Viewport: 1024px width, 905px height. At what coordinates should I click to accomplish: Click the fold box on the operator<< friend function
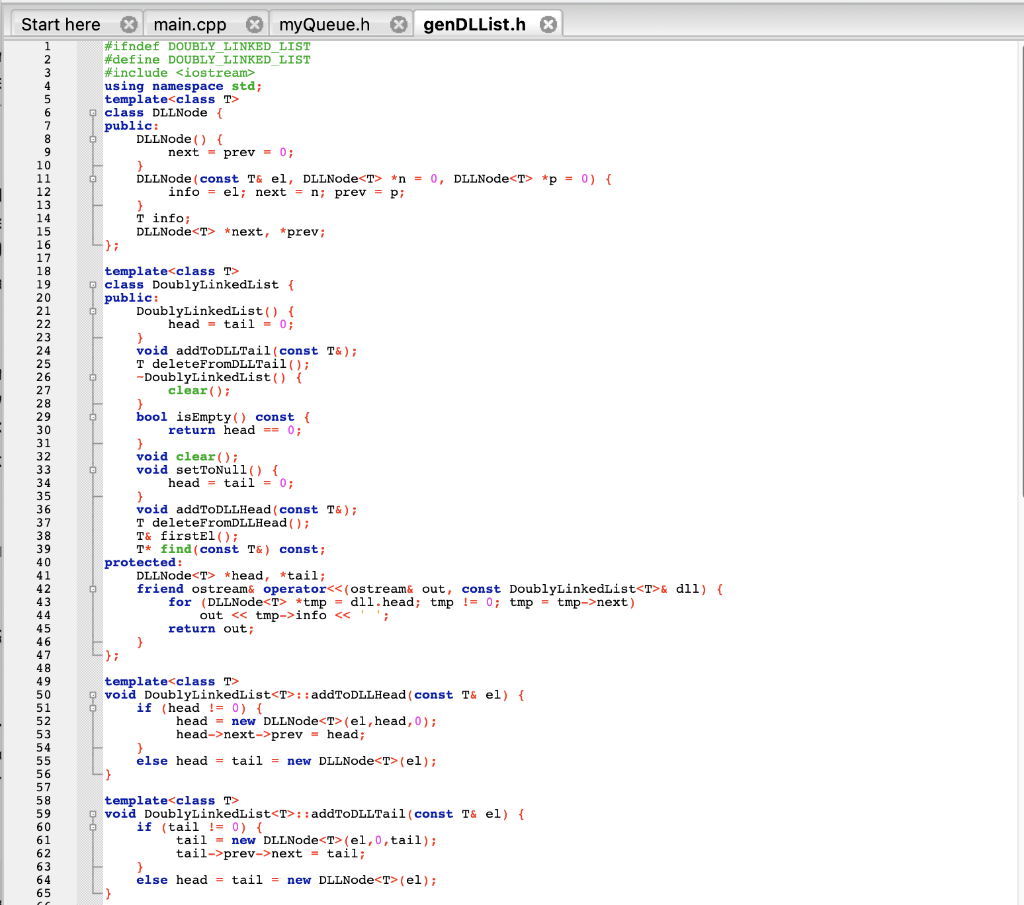pos(92,588)
